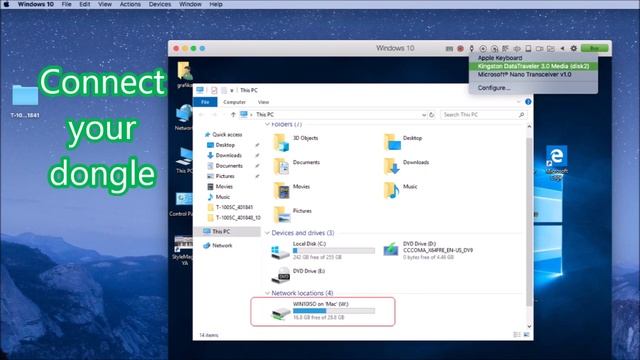
Task: Select the Pictures folder in main pane
Action: (293, 214)
